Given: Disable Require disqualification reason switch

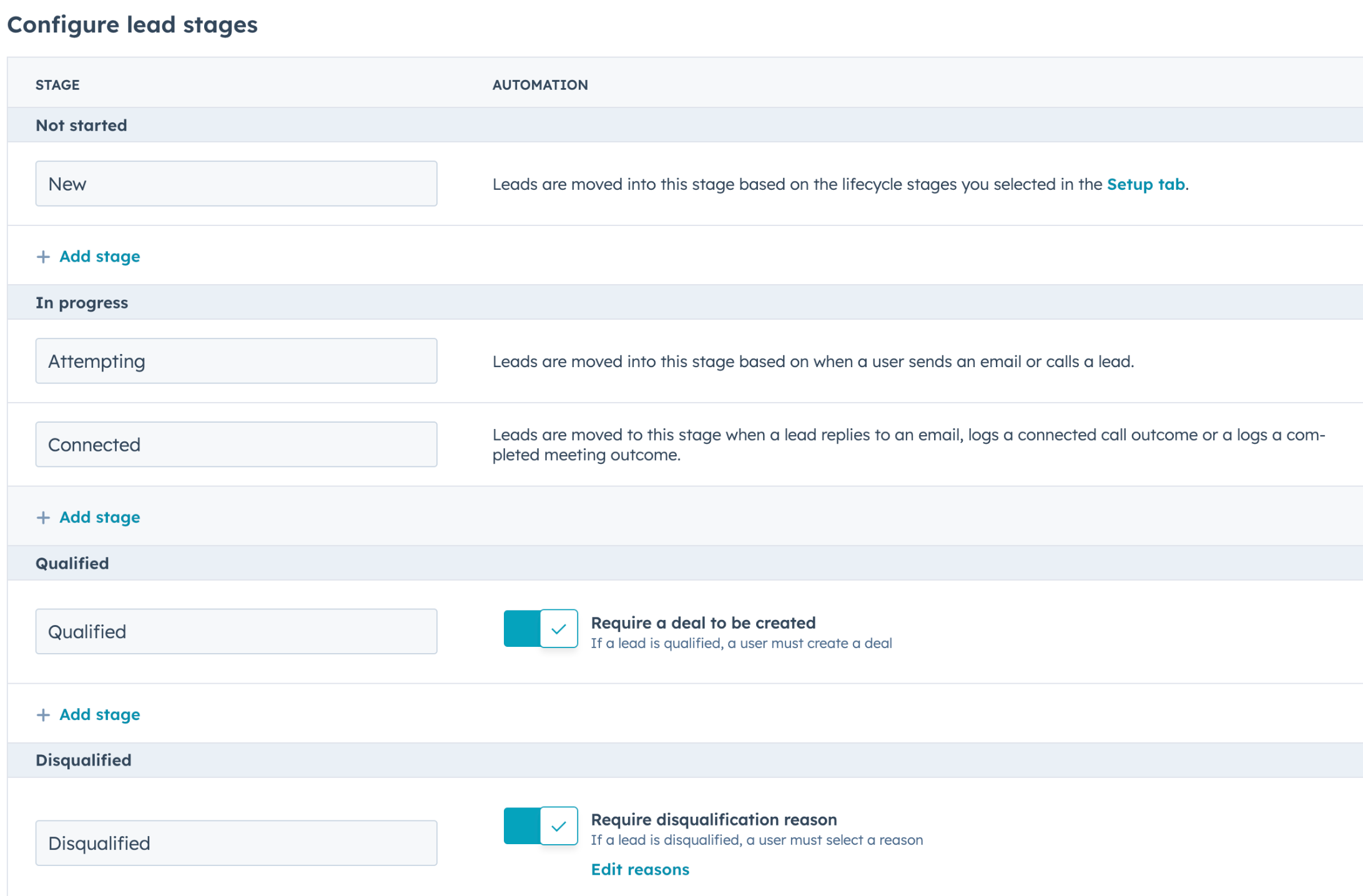Looking at the screenshot, I should [540, 825].
